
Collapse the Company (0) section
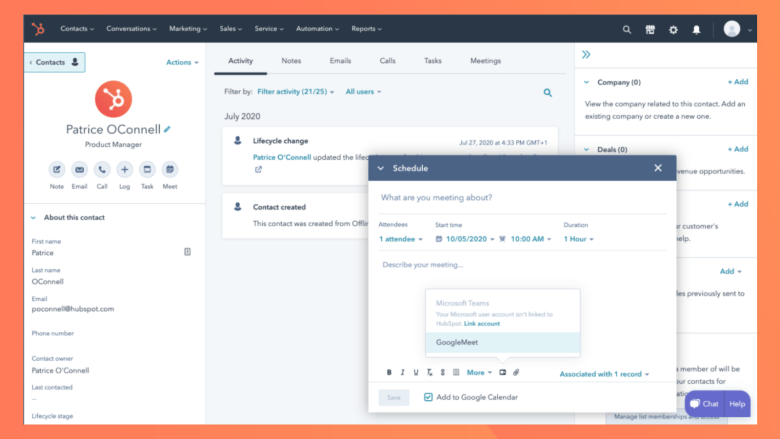(586, 83)
